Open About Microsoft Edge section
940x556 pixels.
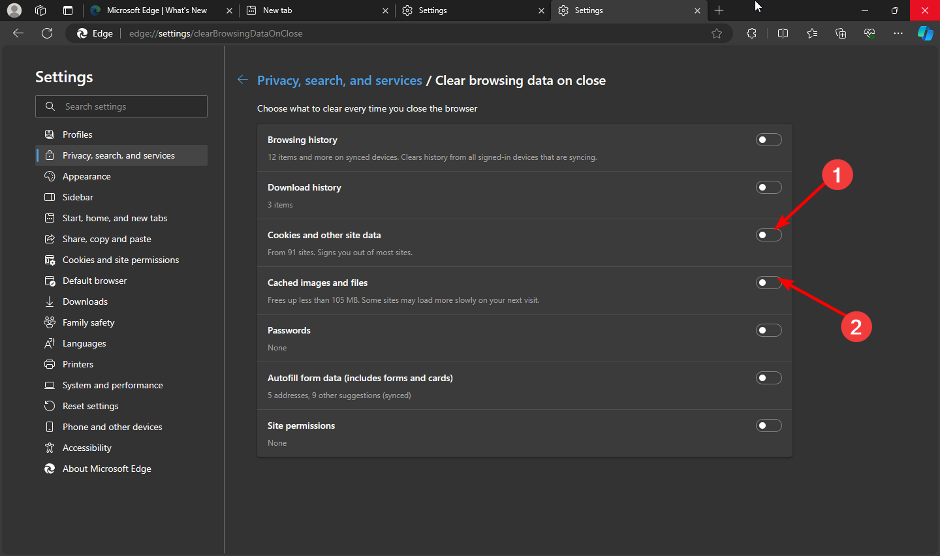[122, 469]
